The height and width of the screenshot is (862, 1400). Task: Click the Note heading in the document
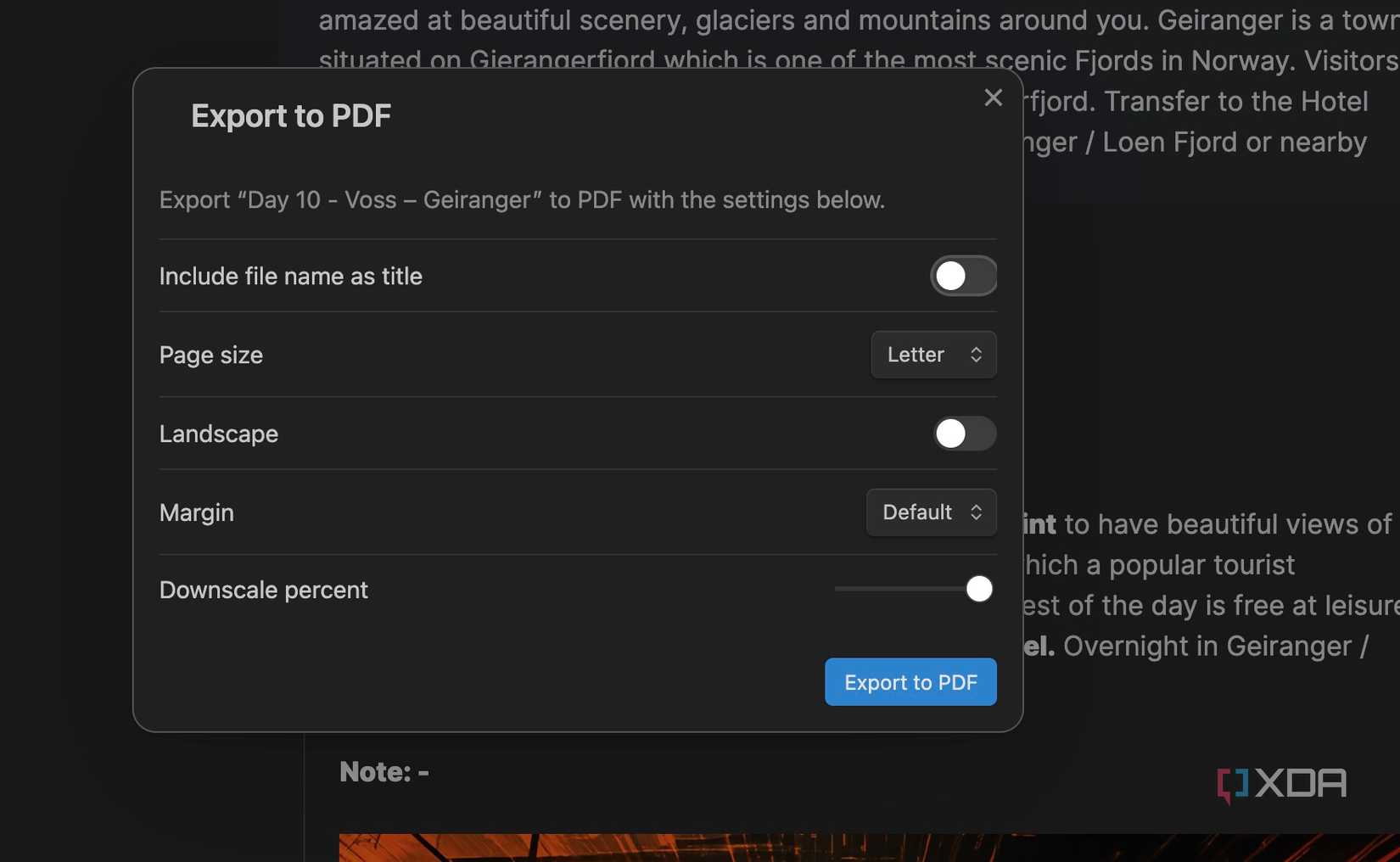[x=384, y=772]
